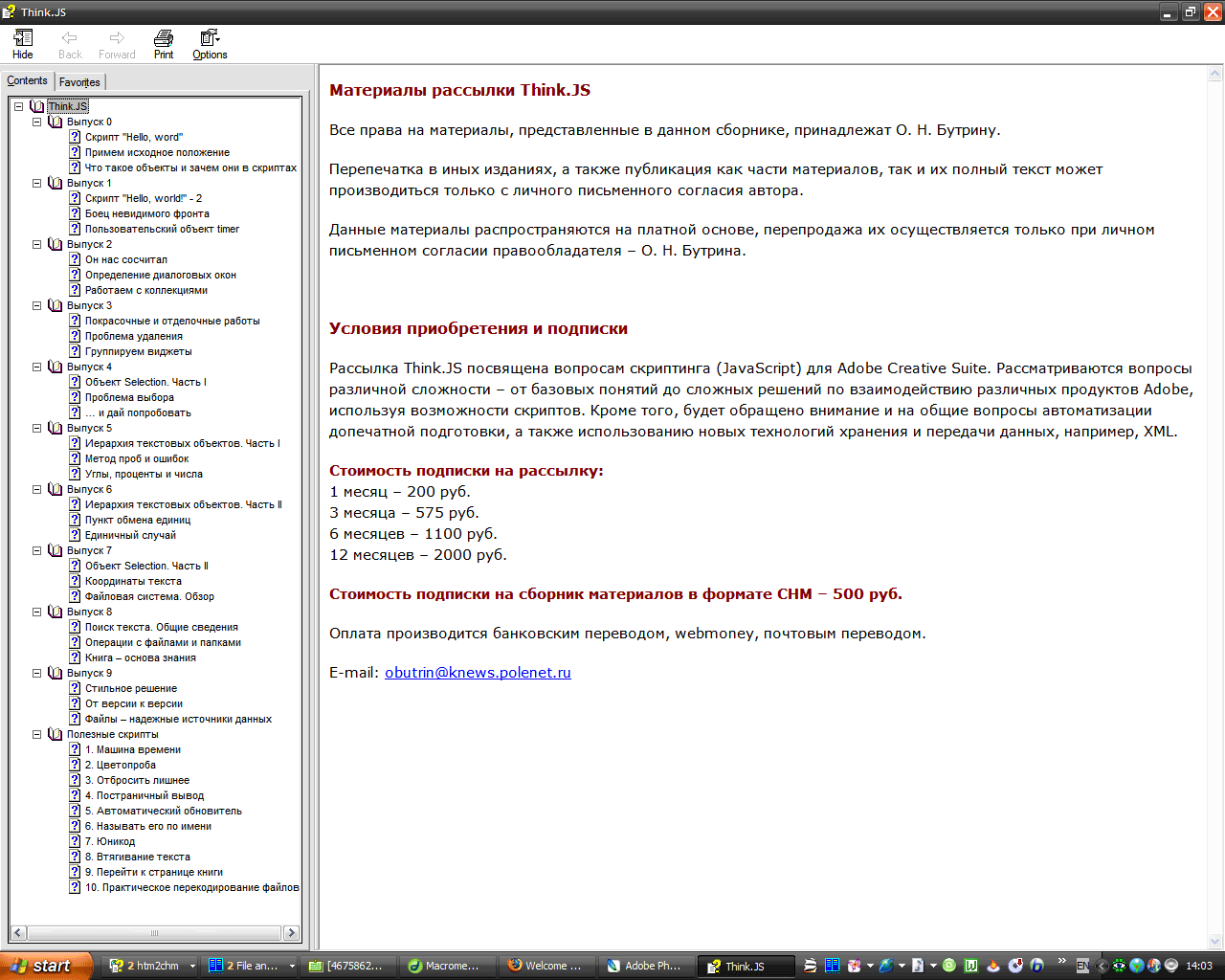
Task: Open topic 5. Автоматический обновитель
Action: 164,811
